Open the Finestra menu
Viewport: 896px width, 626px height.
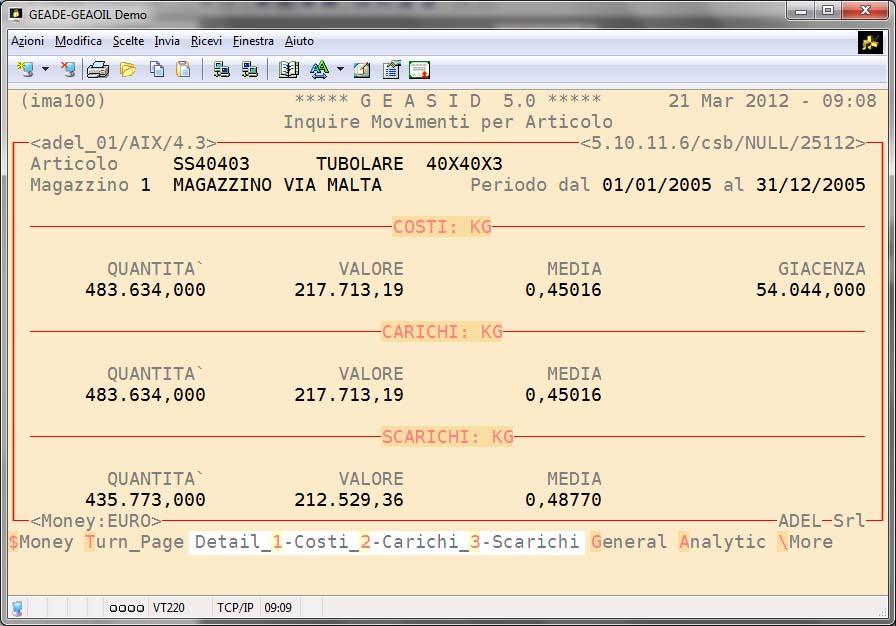253,41
